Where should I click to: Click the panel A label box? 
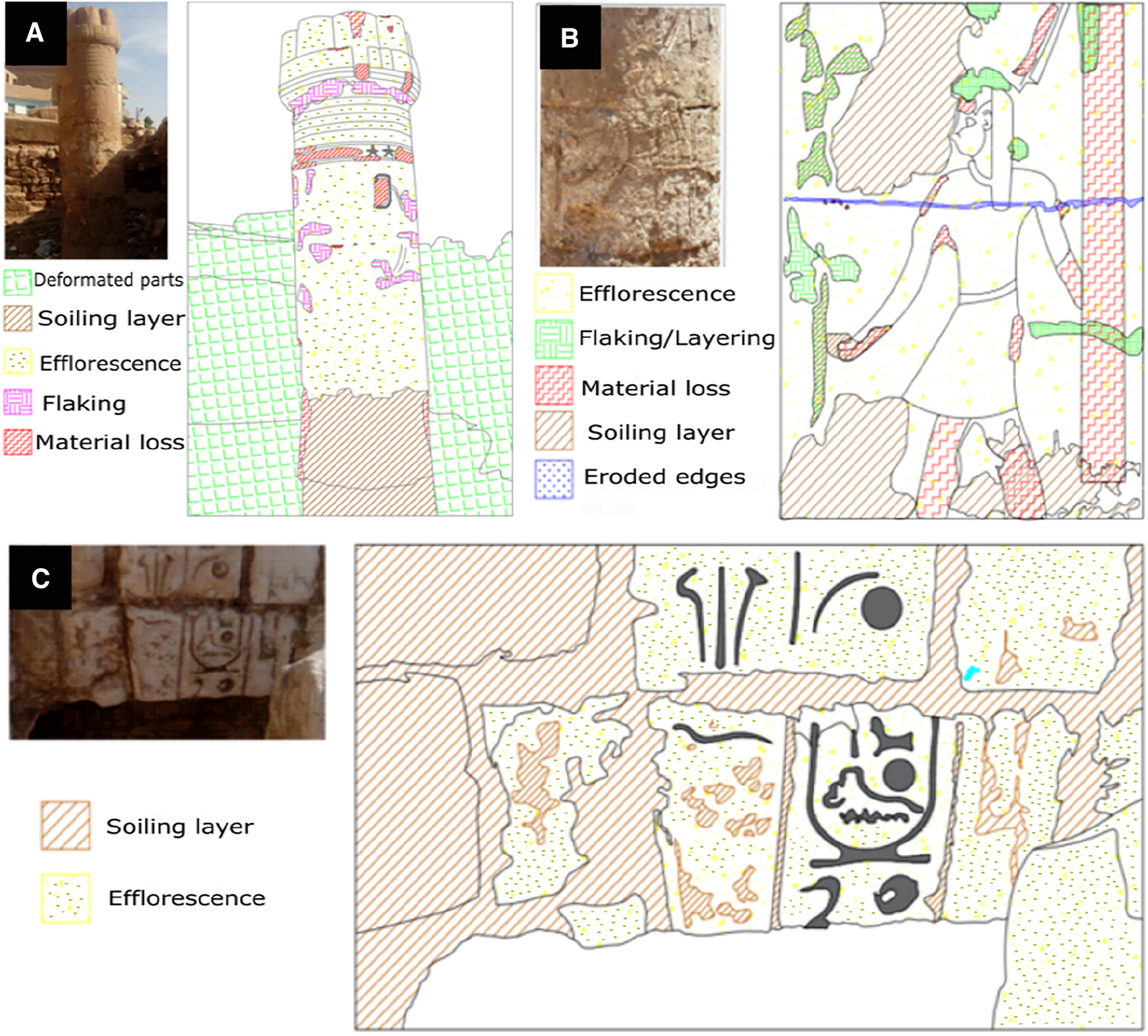[x=36, y=33]
